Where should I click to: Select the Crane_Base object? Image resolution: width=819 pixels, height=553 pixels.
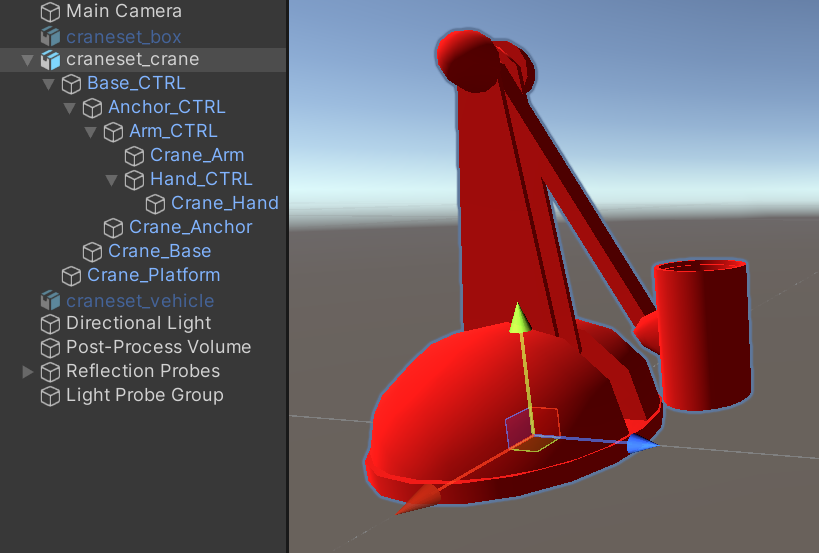click(x=159, y=251)
